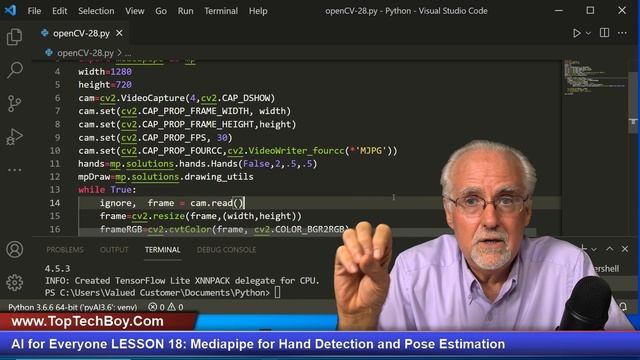The height and width of the screenshot is (360, 640).
Task: Open the Run and Debug view
Action: click(14, 137)
